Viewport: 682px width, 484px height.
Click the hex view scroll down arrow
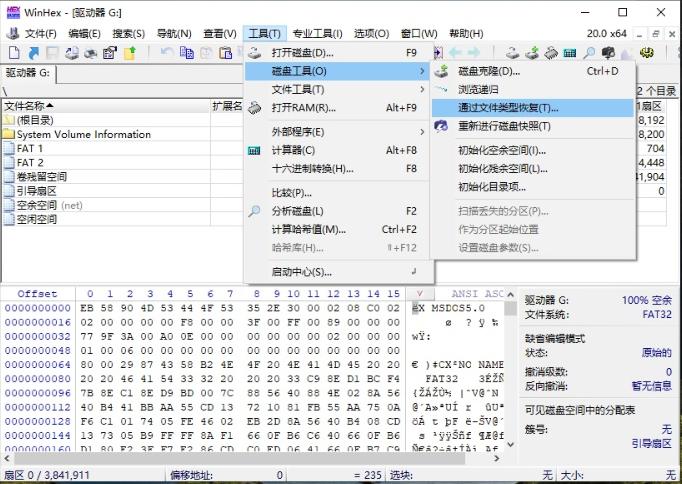coord(511,444)
